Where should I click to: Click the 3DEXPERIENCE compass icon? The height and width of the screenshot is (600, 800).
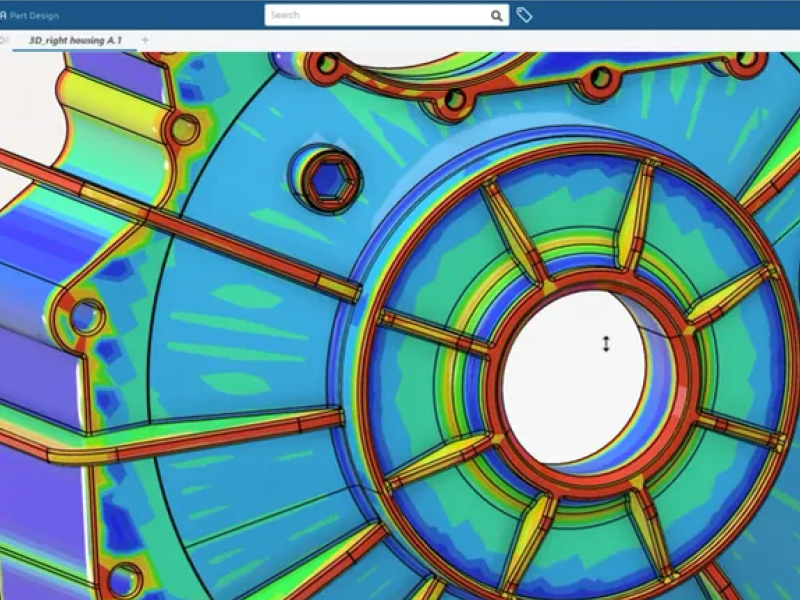[6, 15]
